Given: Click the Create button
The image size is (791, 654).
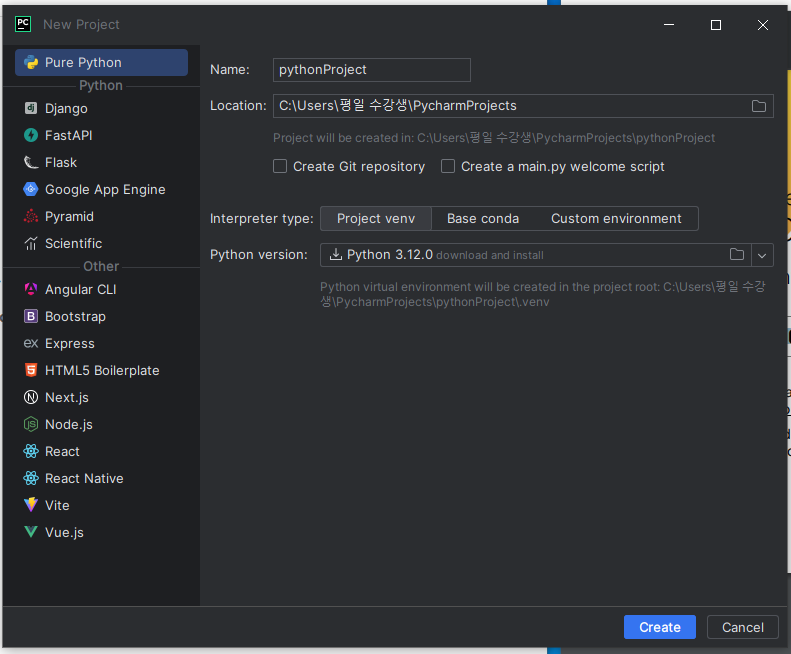Looking at the screenshot, I should pyautogui.click(x=660, y=627).
